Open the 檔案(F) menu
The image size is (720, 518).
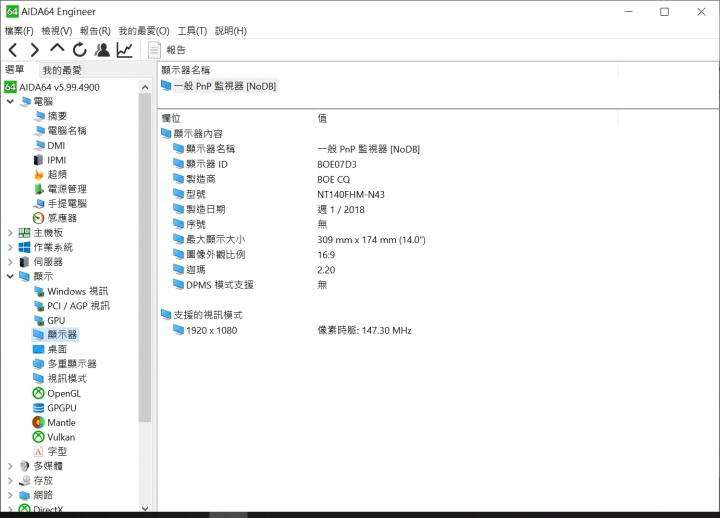pos(19,31)
